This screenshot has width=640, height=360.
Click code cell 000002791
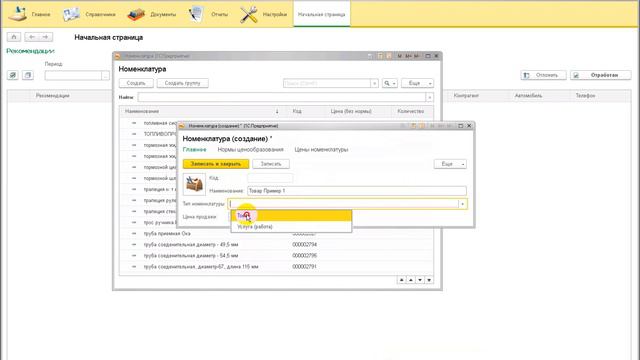tap(304, 267)
